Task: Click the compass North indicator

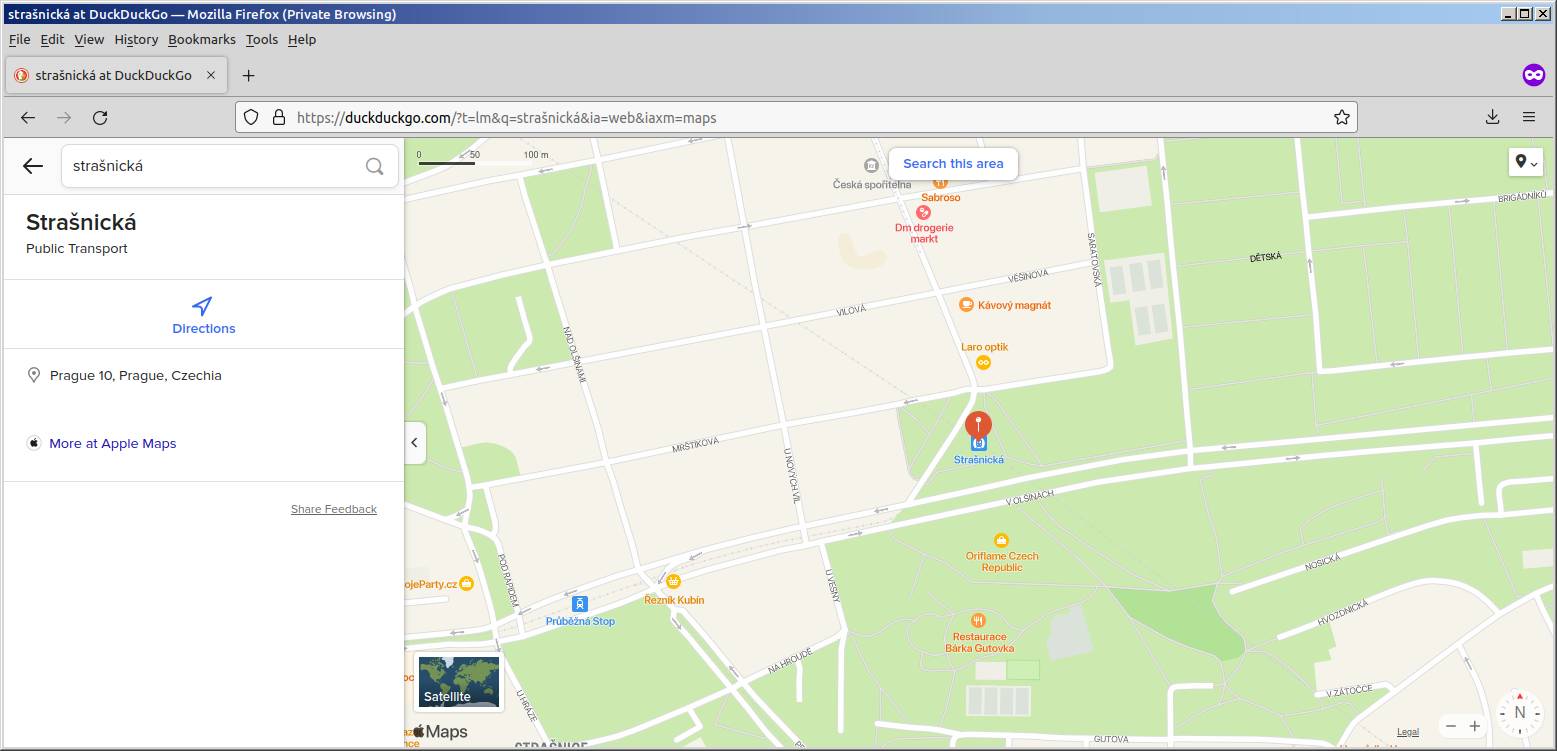Action: (x=1520, y=712)
